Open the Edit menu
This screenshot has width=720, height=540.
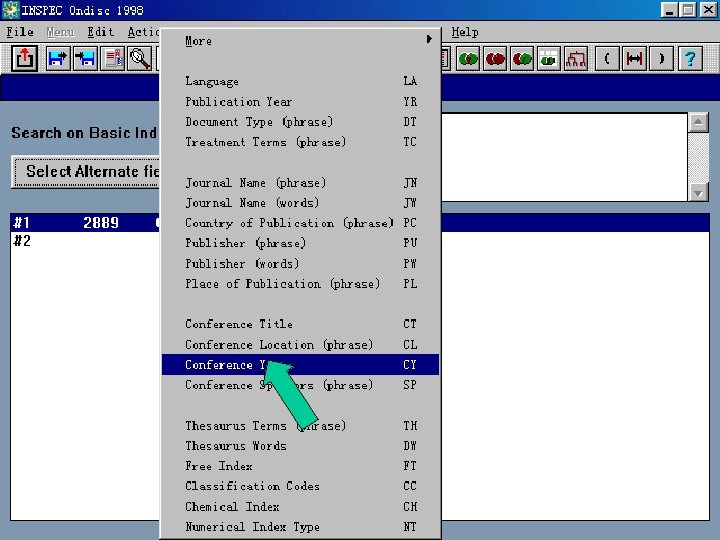(x=101, y=32)
